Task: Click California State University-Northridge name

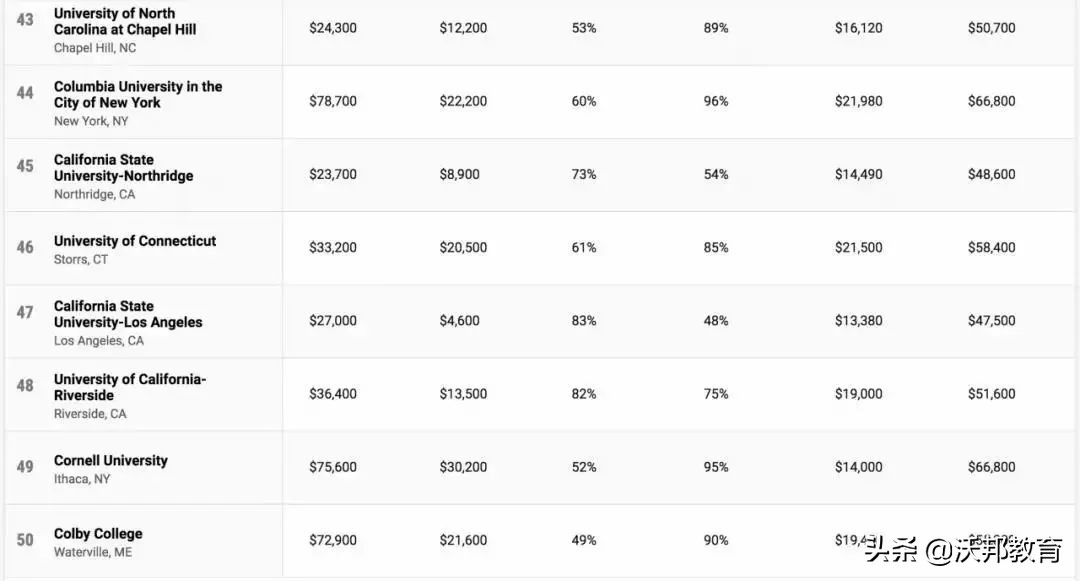Action: [123, 167]
